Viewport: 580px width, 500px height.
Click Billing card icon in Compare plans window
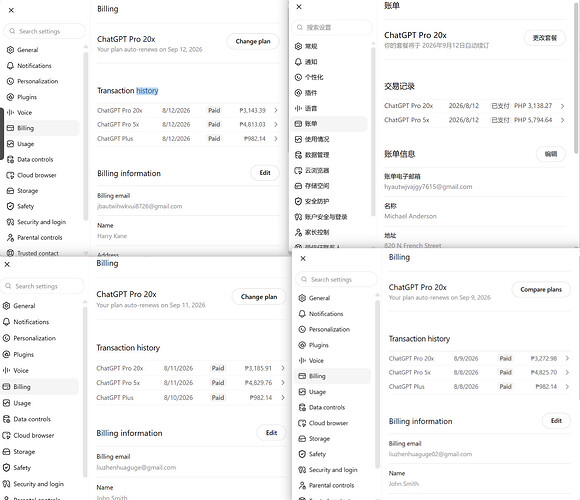tap(302, 376)
